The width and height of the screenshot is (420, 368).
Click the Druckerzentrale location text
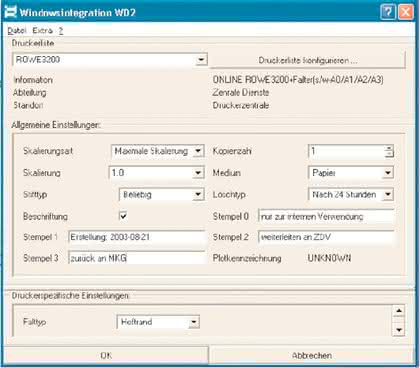(241, 105)
